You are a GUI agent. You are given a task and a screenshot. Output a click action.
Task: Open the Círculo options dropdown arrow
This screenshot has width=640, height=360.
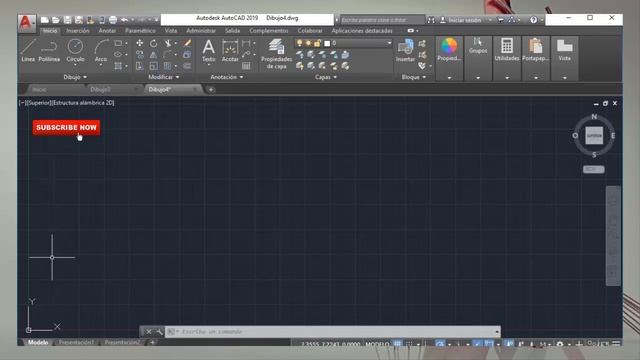pos(75,65)
